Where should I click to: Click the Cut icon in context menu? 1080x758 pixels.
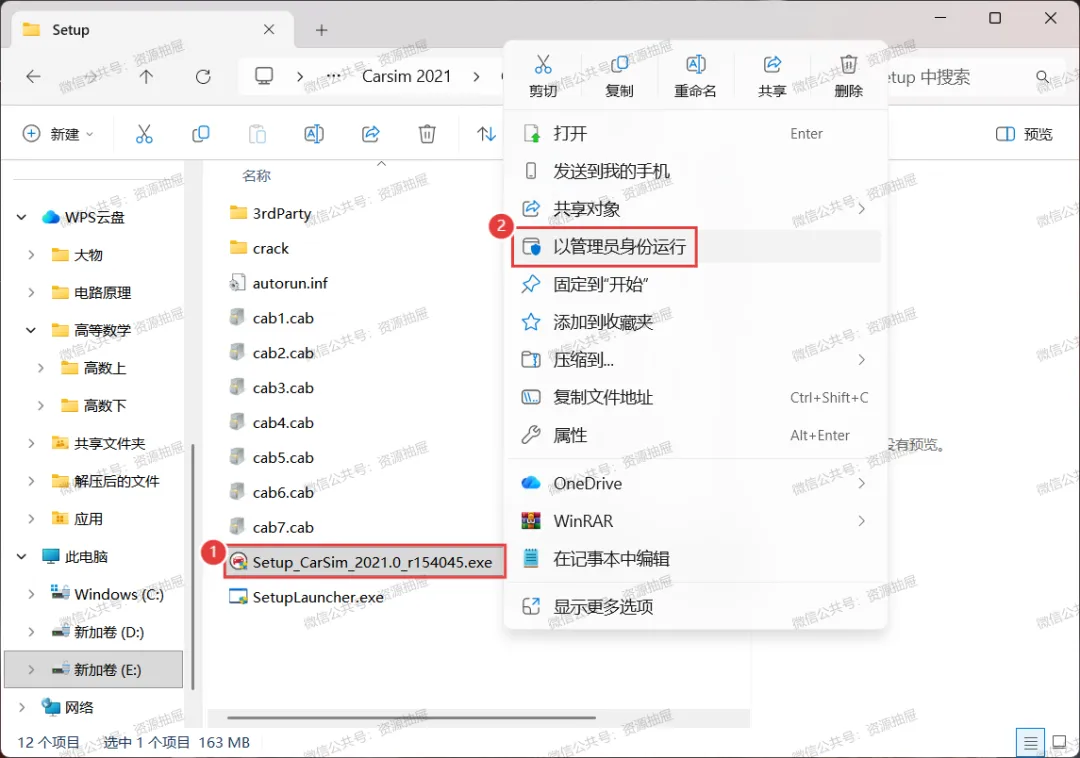543,65
